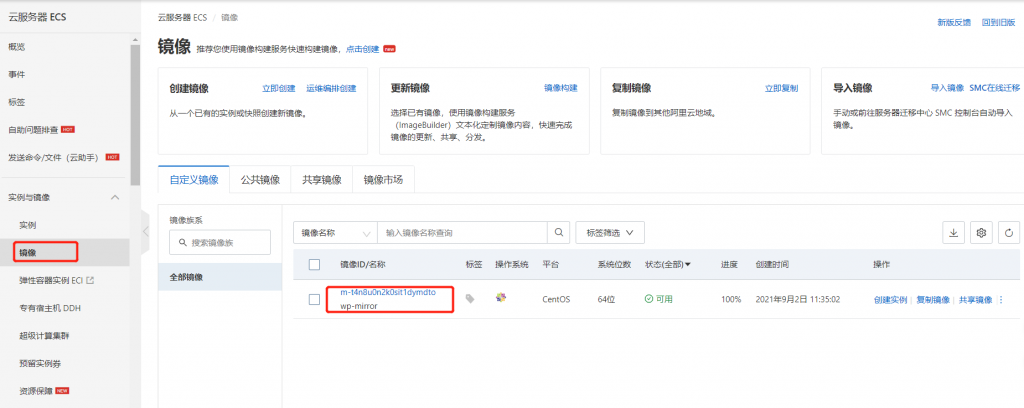Click 导入镜像 link in import card
Screen dimensions: 1024x408
click(x=947, y=88)
